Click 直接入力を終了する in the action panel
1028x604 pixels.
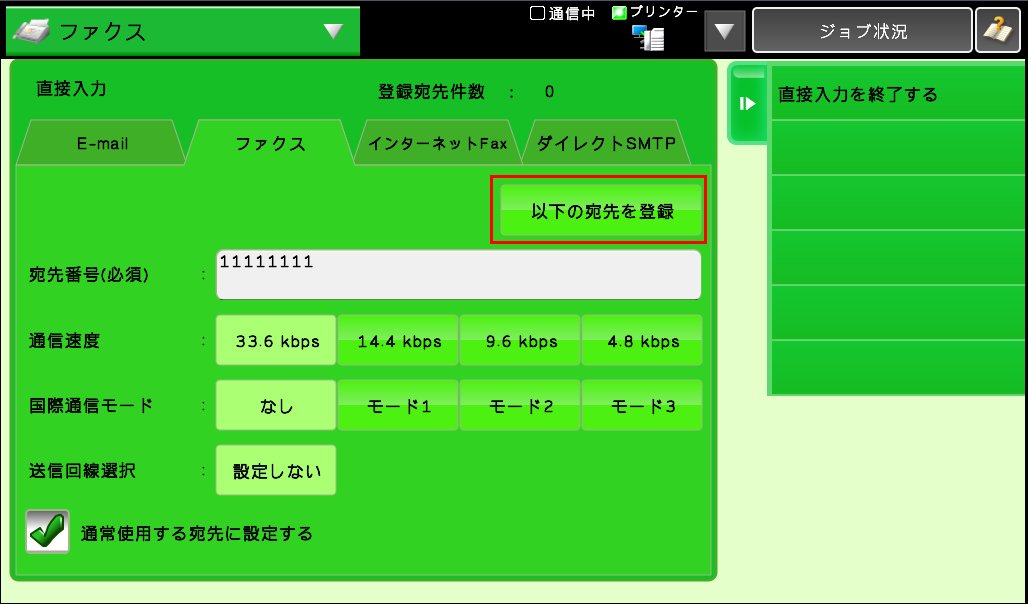pyautogui.click(x=897, y=95)
